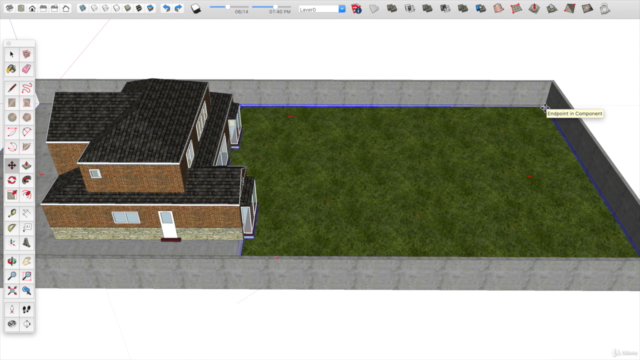Activate the Push/Pull tool
The height and width of the screenshot is (360, 640).
point(27,165)
